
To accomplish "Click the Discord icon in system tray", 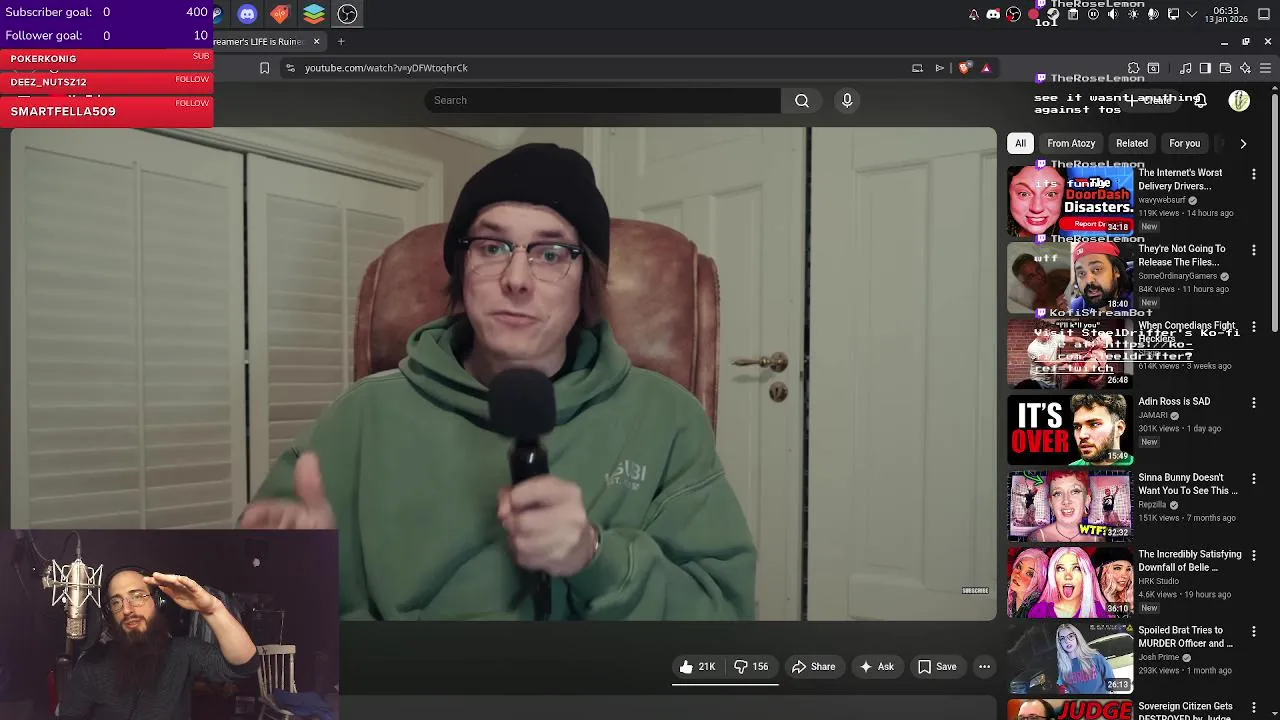I will coord(993,14).
